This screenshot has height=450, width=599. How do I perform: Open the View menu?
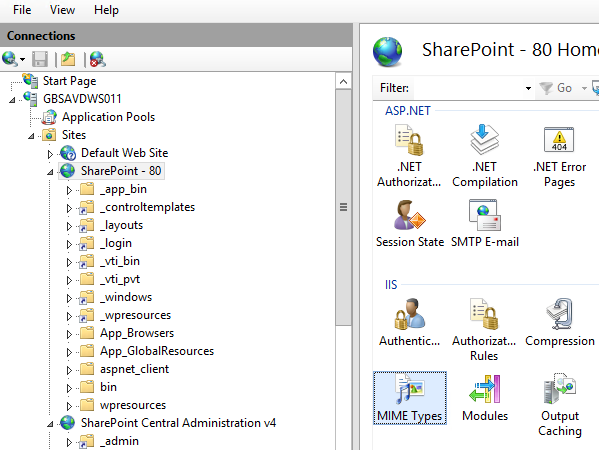coord(62,10)
